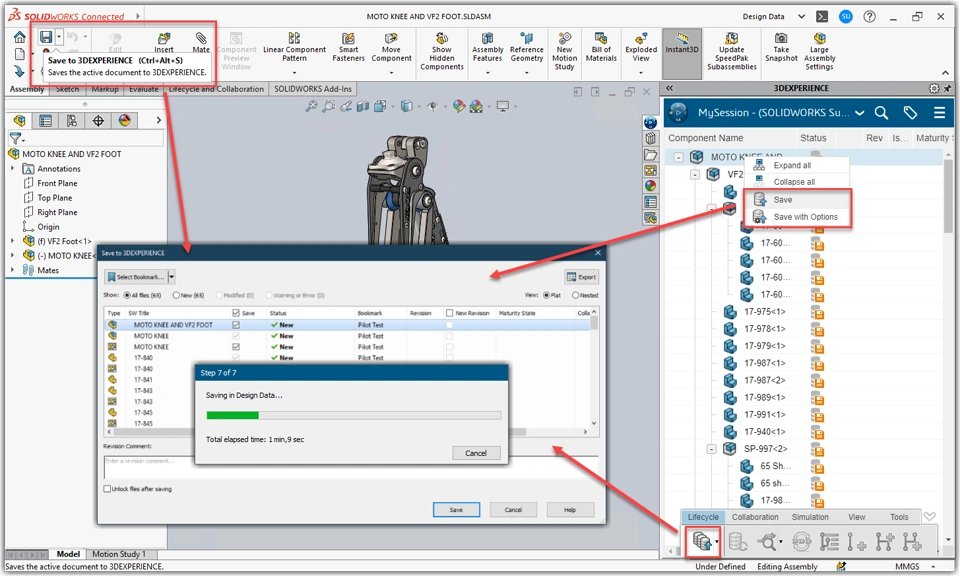Click Take Snapshot tool
This screenshot has height=576, width=960.
781,48
